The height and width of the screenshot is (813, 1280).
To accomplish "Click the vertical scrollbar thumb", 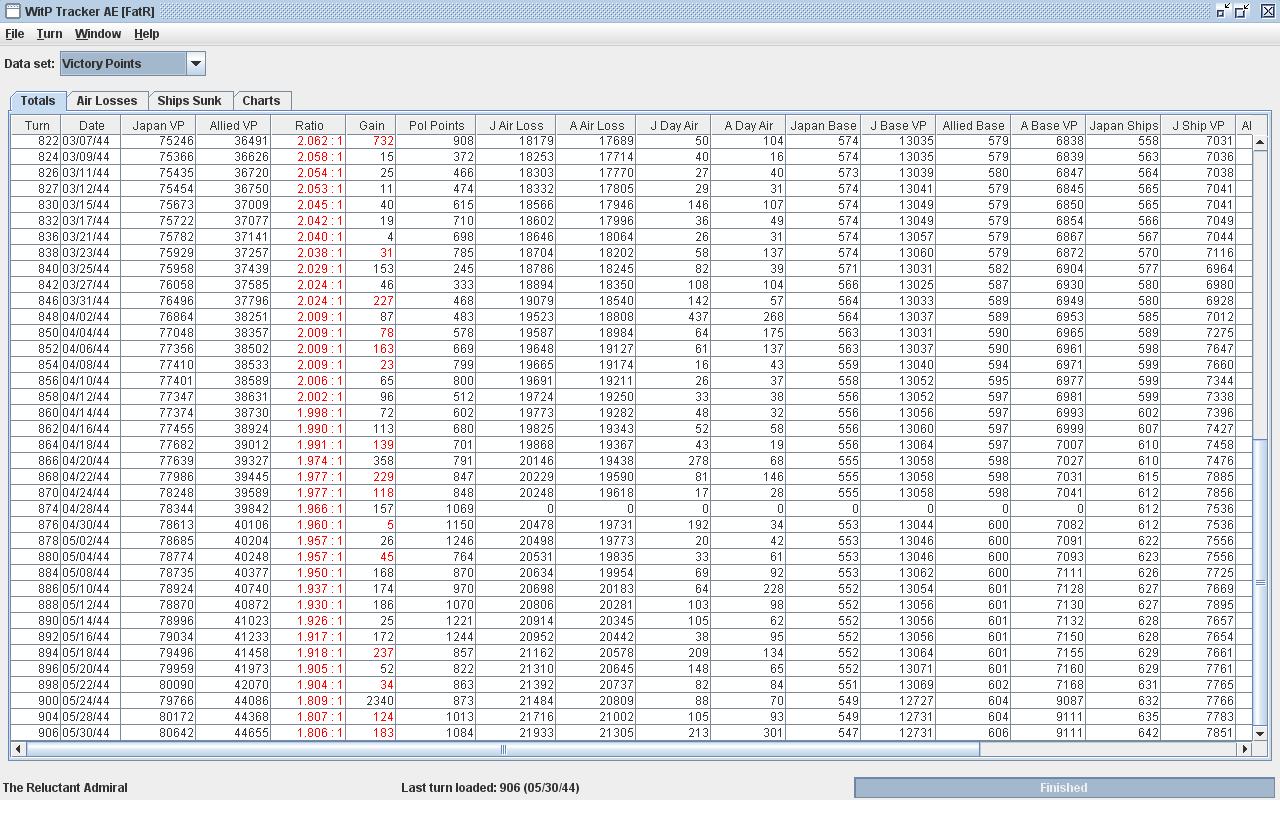I will (1260, 582).
